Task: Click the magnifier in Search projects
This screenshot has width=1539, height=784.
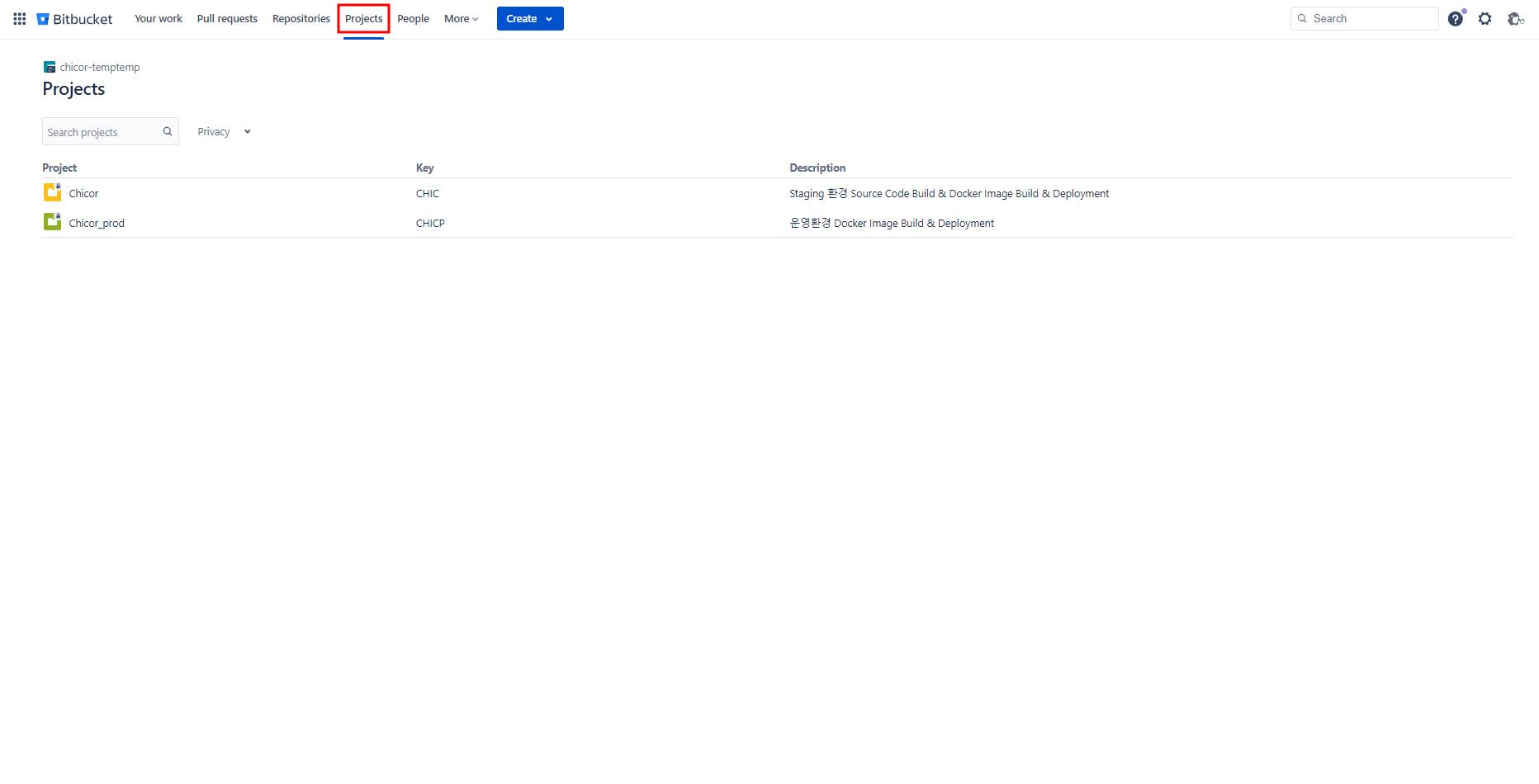Action: 168,131
